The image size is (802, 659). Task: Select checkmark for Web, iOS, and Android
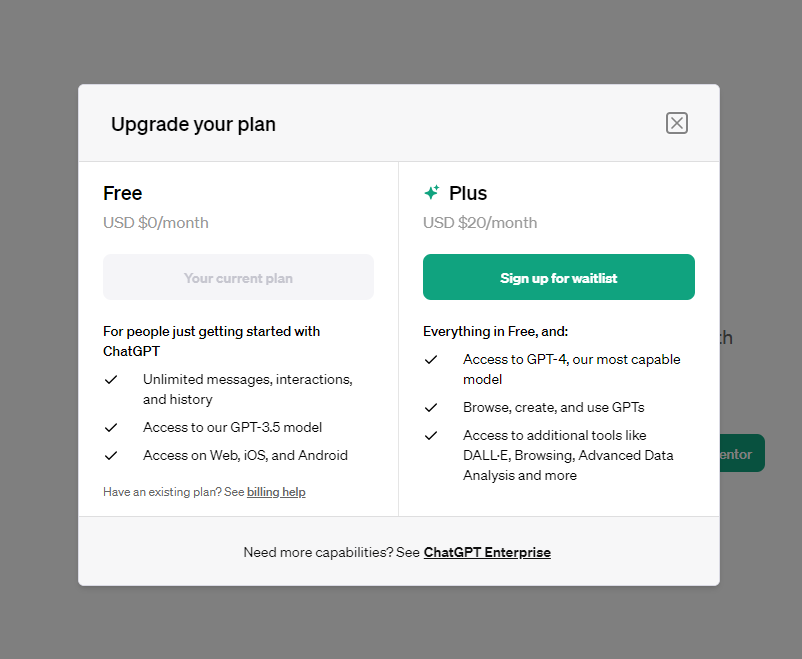pyautogui.click(x=111, y=455)
